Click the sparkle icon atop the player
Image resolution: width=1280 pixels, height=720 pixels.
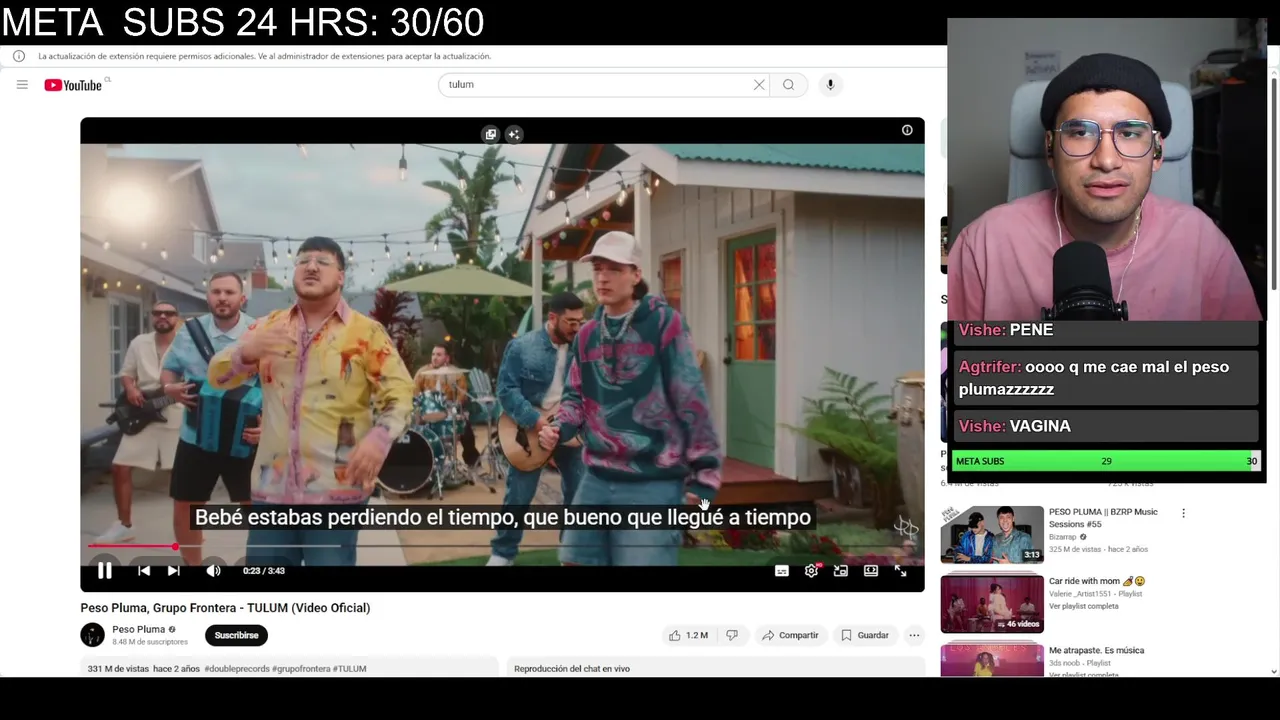[514, 134]
